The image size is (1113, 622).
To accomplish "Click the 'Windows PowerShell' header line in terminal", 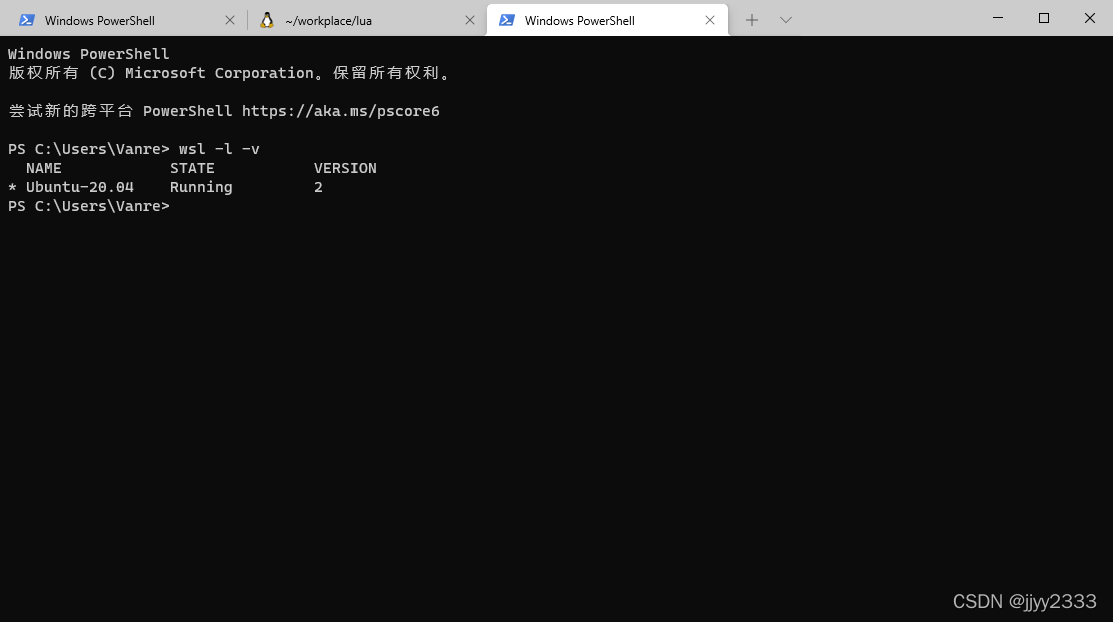I will coord(89,54).
